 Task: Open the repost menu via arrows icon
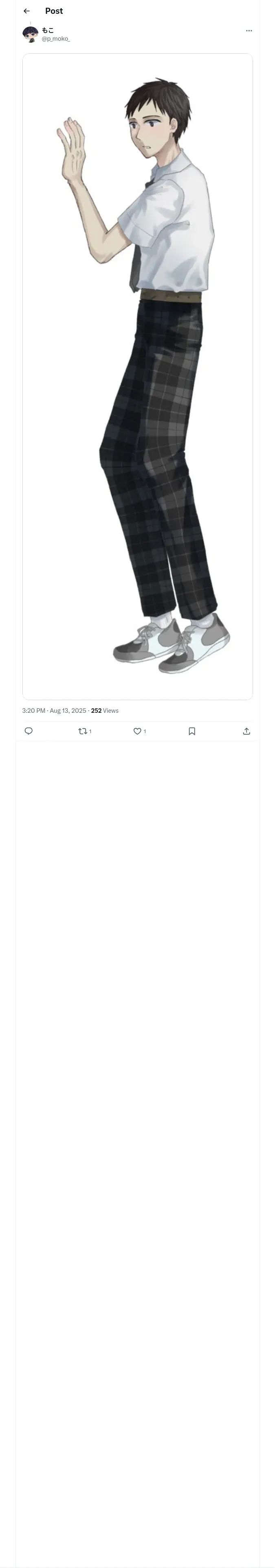(x=82, y=731)
